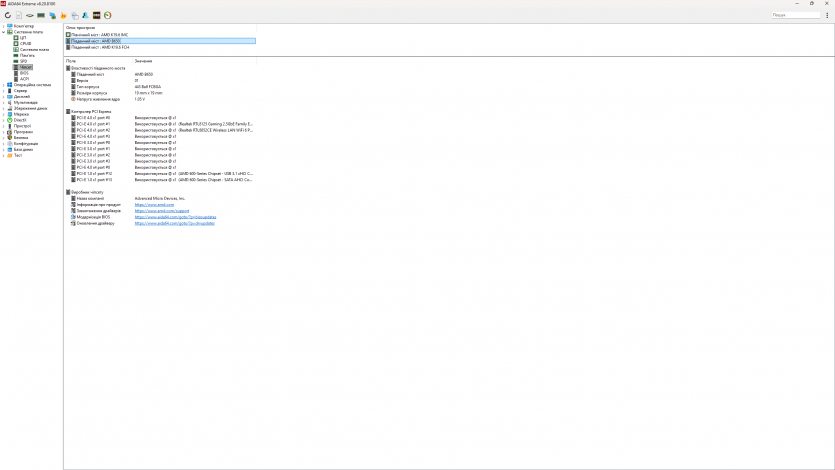The width and height of the screenshot is (835, 470).
Task: Select the SPD item in sidebar tree
Action: (23, 61)
